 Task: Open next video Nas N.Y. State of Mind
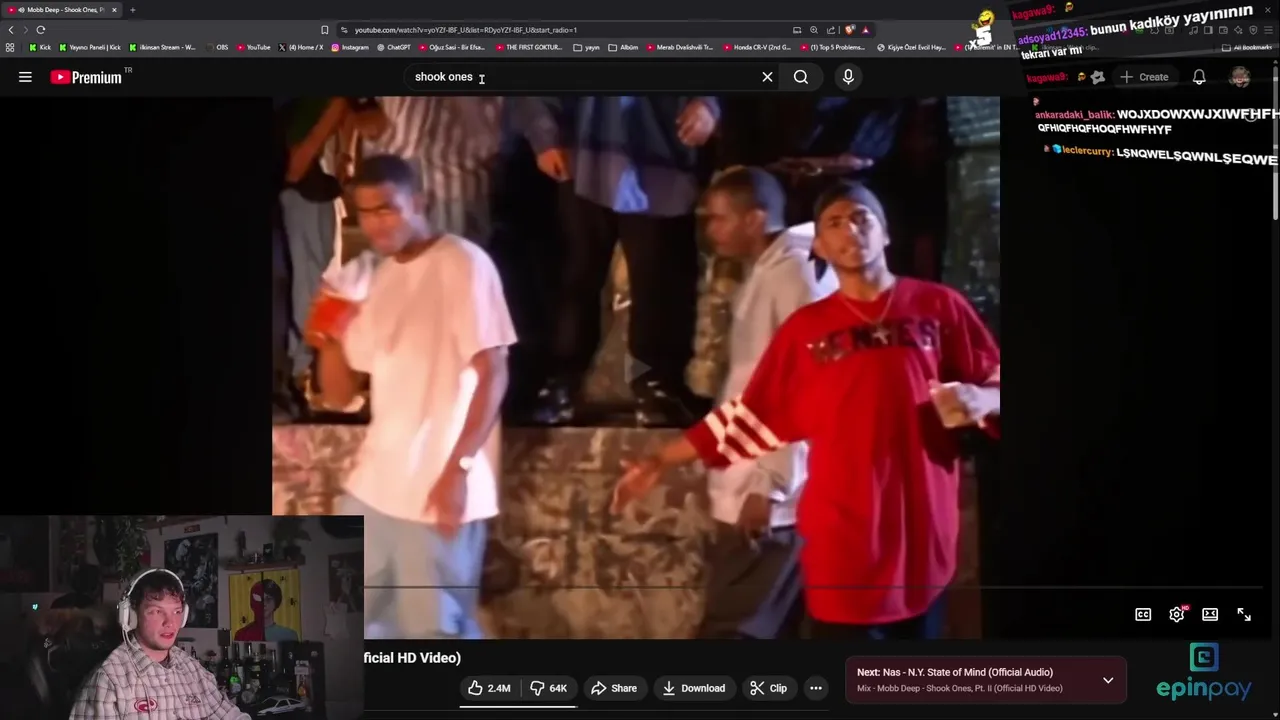955,672
